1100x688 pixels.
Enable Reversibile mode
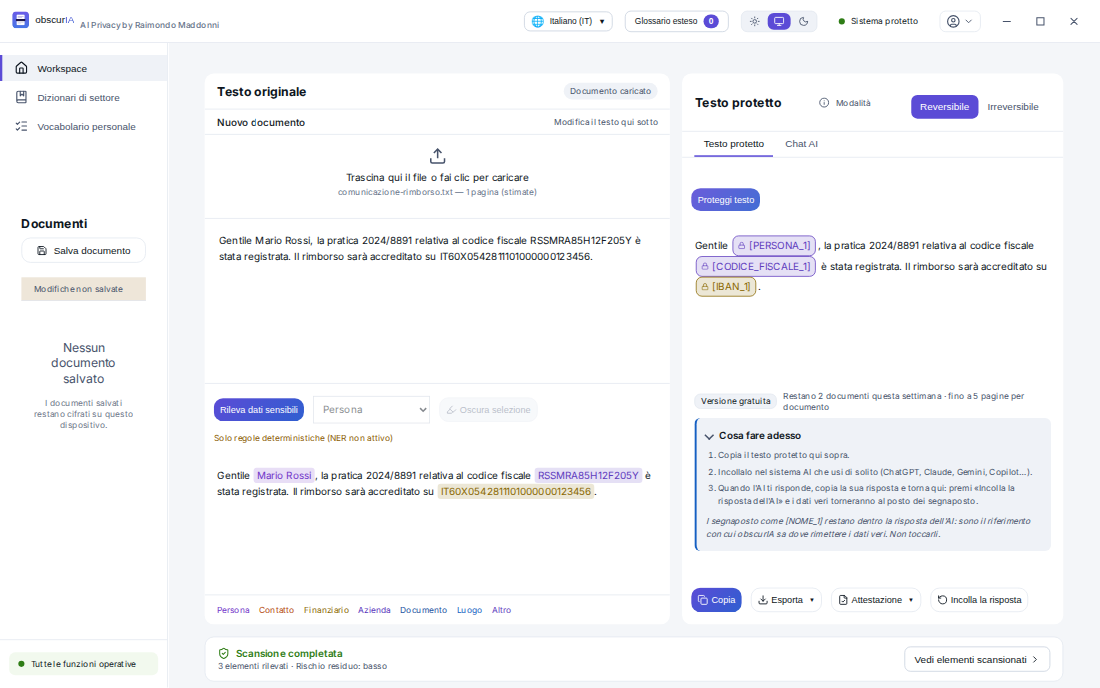coord(944,107)
